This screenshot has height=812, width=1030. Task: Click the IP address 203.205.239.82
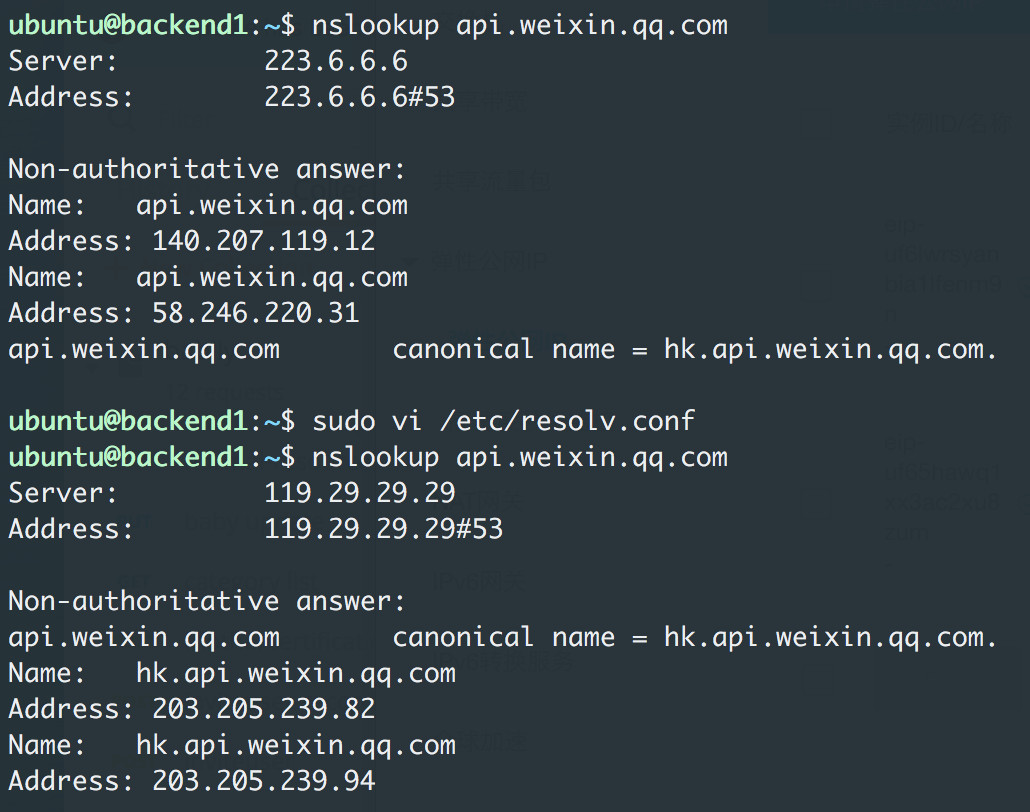pyautogui.click(x=263, y=709)
